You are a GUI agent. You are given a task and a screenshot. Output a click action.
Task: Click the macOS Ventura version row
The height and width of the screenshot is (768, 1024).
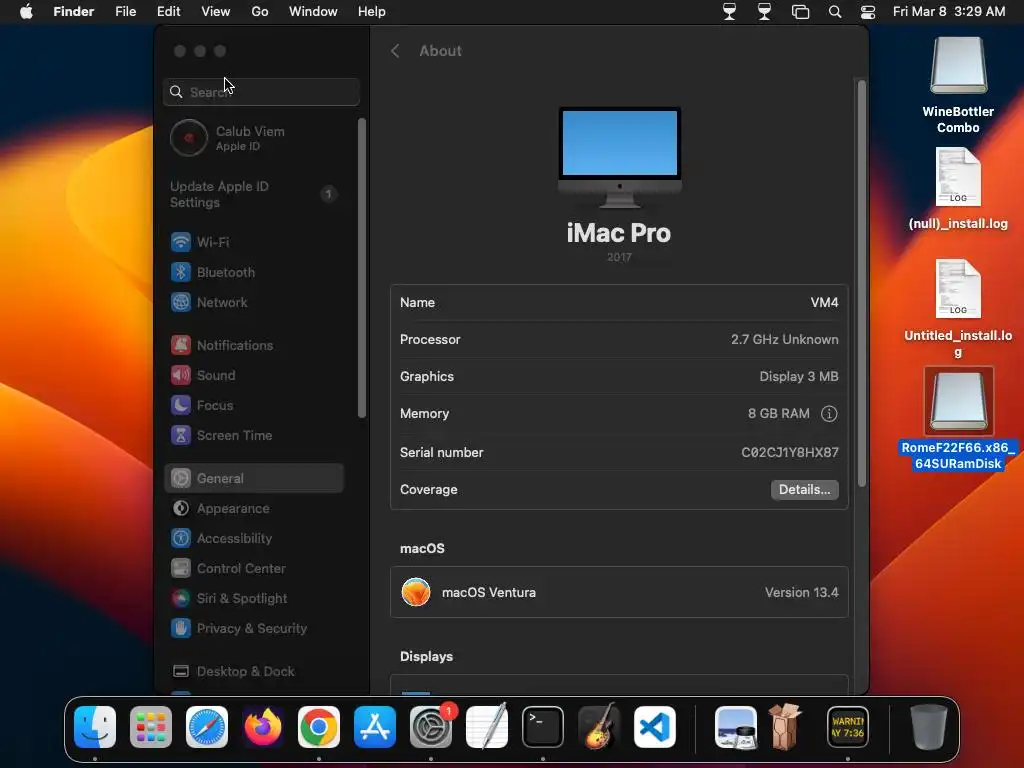pyautogui.click(x=619, y=593)
